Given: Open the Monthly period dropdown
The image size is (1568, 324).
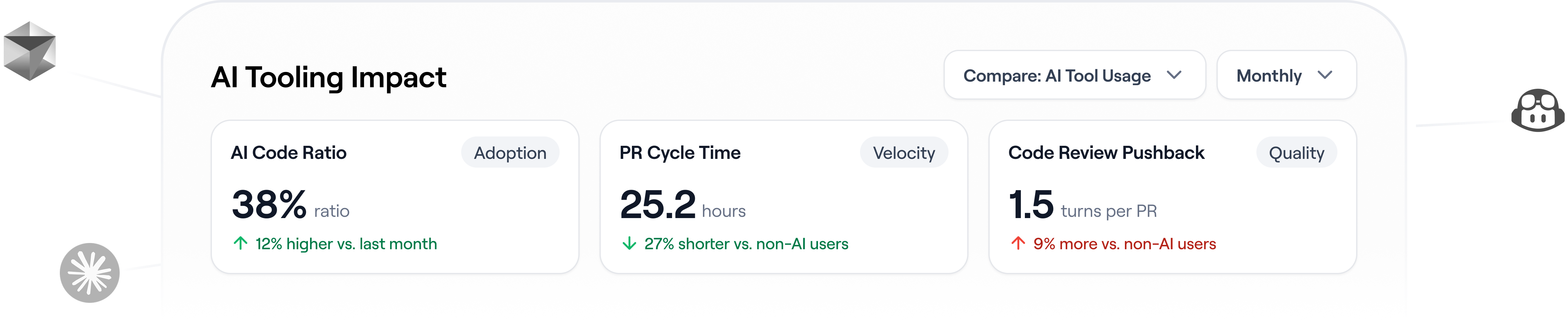Looking at the screenshot, I should coord(1286,75).
